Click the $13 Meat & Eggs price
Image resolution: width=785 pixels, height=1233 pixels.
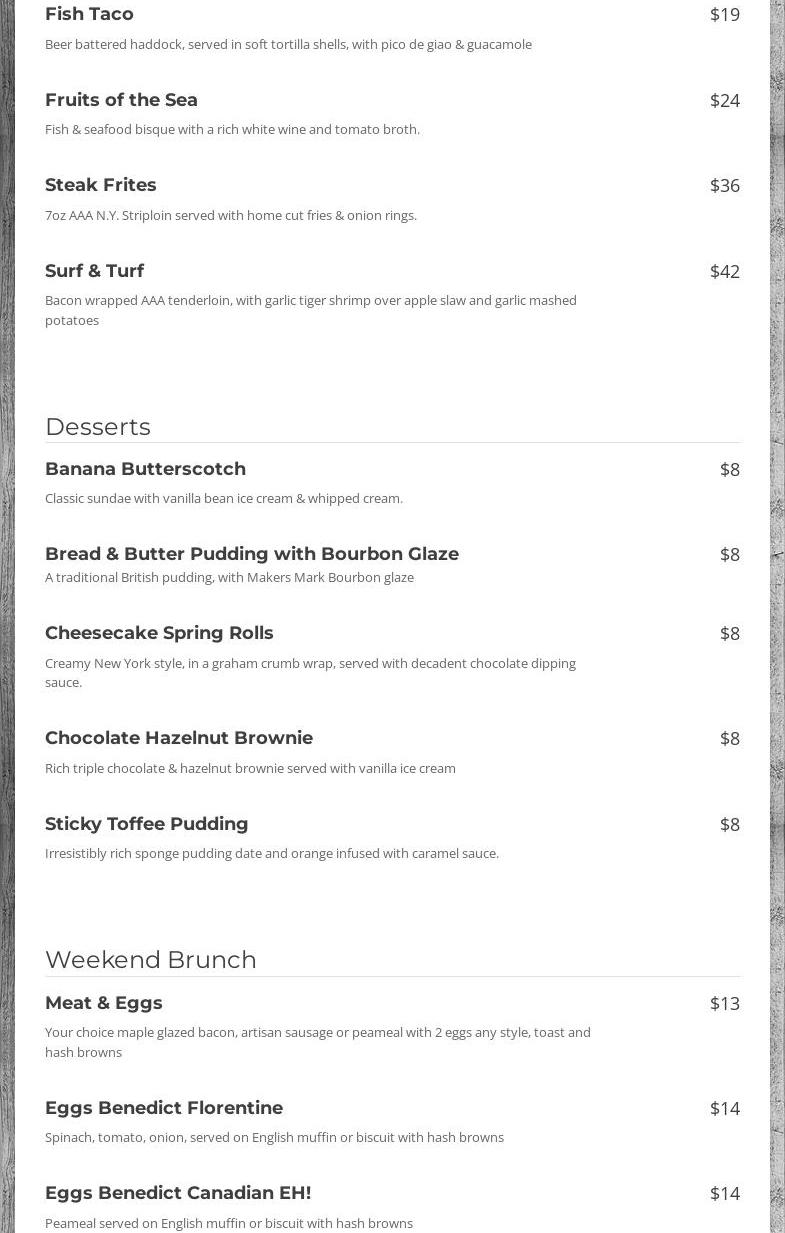pos(724,1003)
